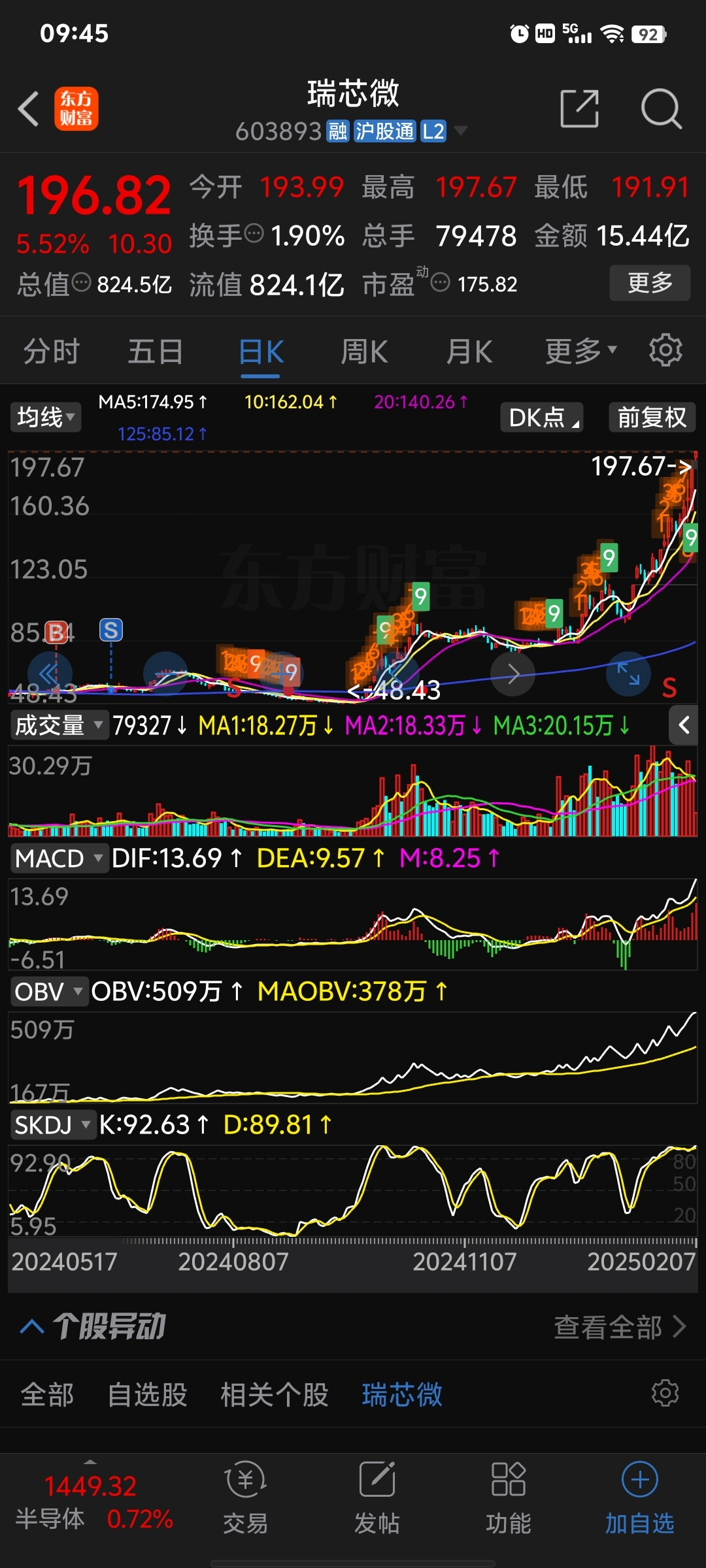
Task: Select 瑞芯微 filter tab
Action: click(402, 1394)
